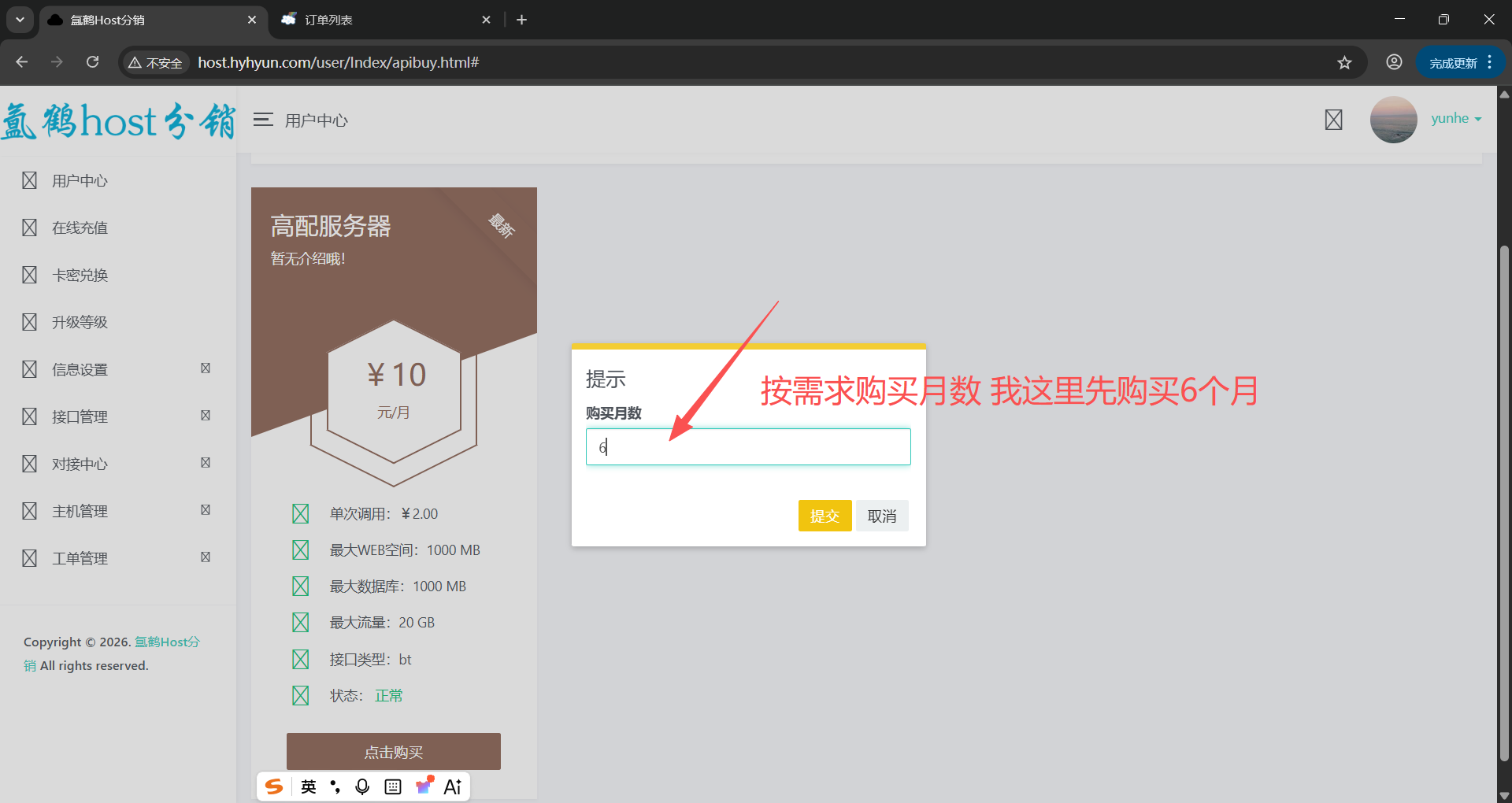Click the 最大流量: 20 GB text

[382, 623]
